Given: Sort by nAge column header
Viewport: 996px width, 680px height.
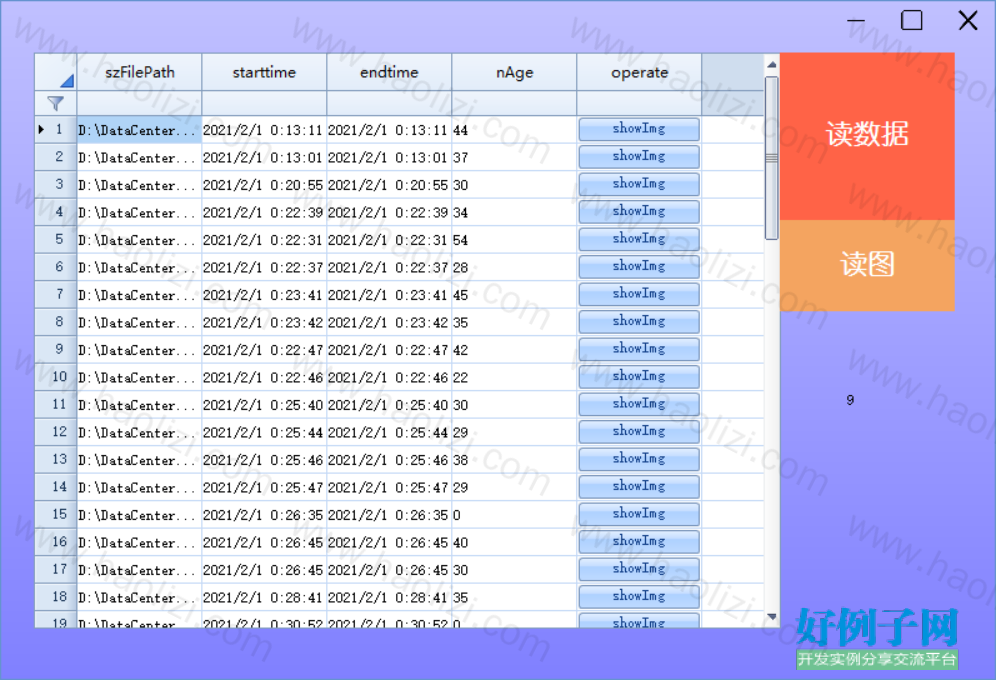Looking at the screenshot, I should pyautogui.click(x=515, y=72).
